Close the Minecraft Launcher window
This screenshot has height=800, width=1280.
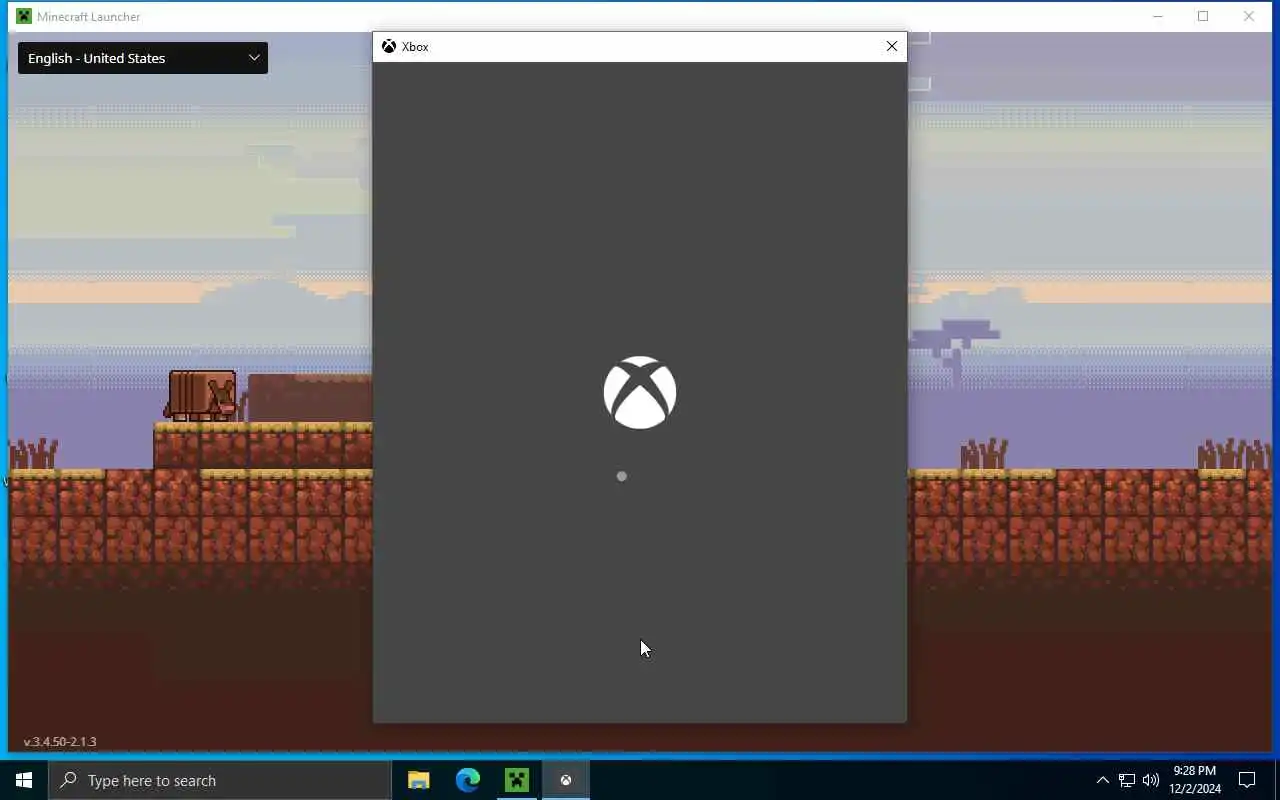(x=1249, y=16)
